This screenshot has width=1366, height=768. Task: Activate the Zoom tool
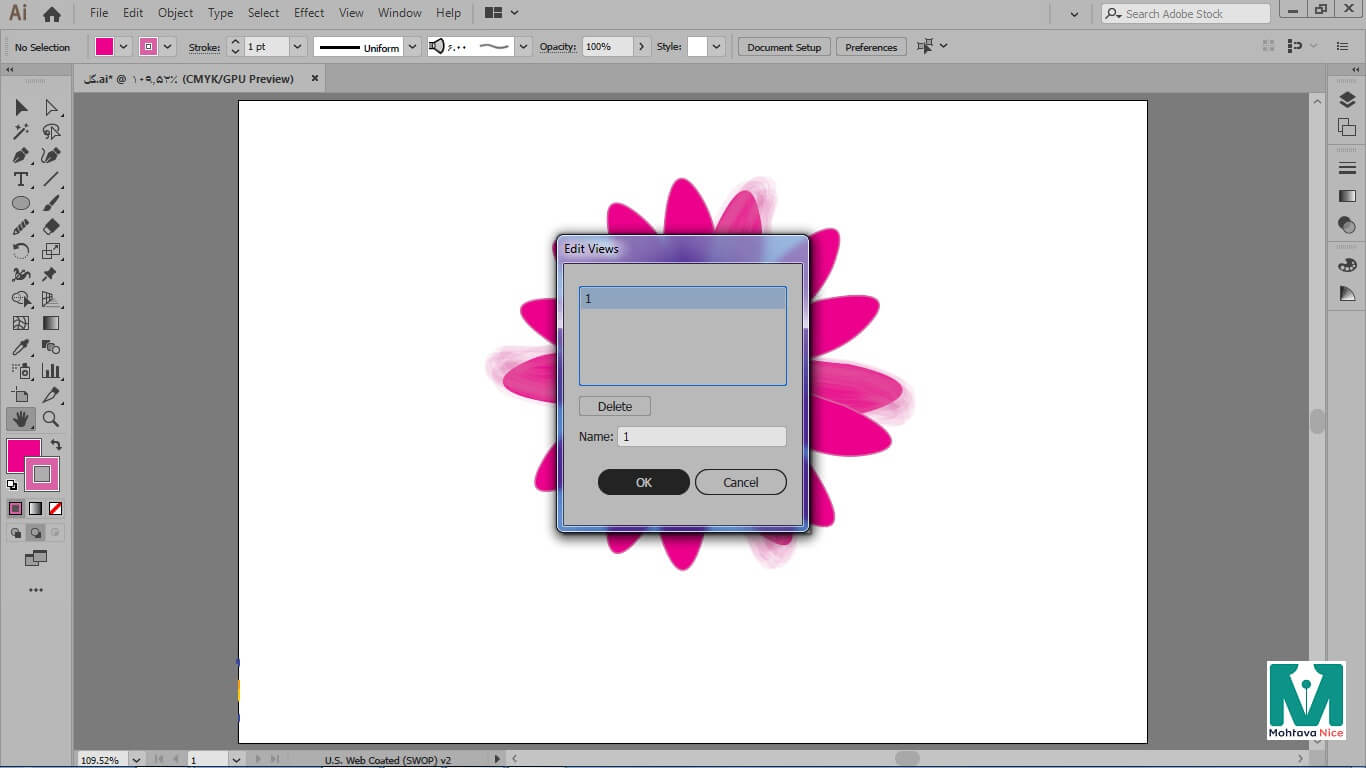pyautogui.click(x=51, y=420)
